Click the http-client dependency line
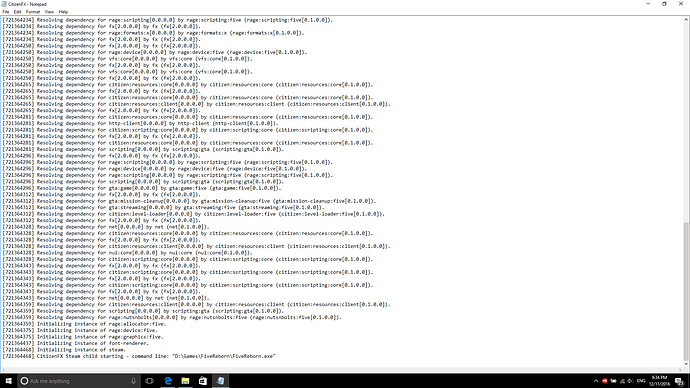Image resolution: width=690 pixels, height=388 pixels. point(140,124)
